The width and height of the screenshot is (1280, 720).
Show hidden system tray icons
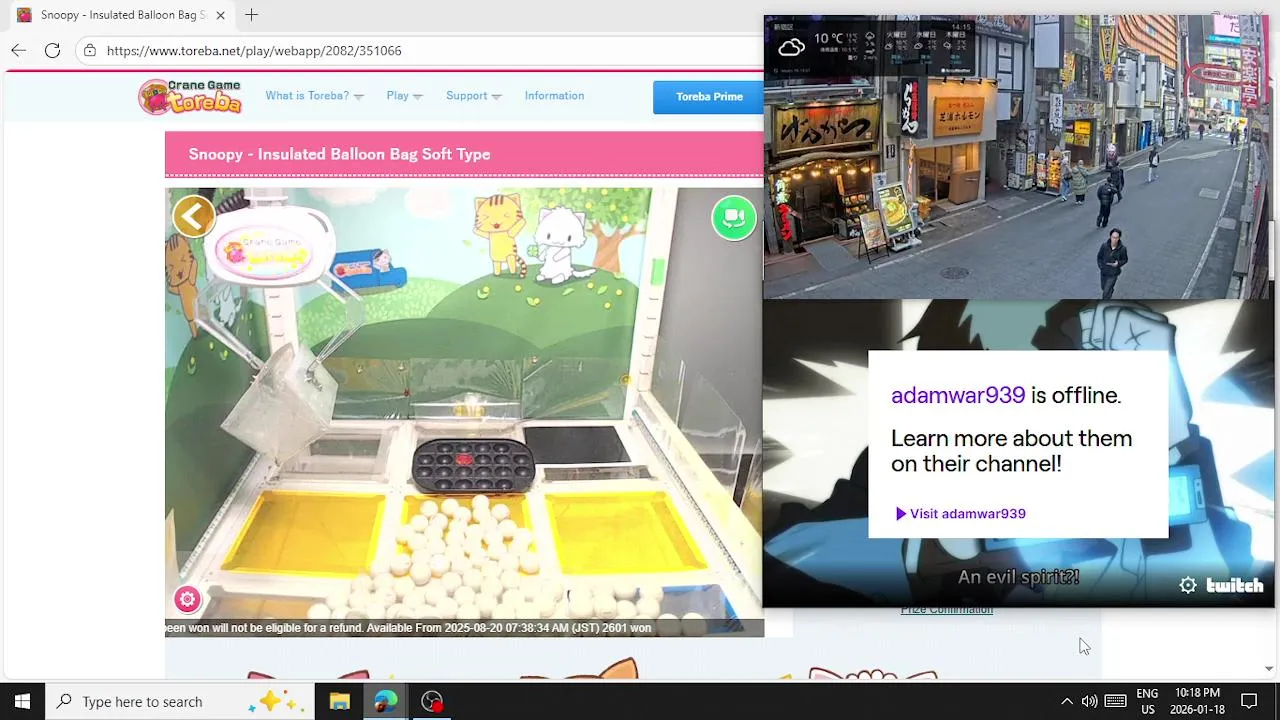(1066, 701)
